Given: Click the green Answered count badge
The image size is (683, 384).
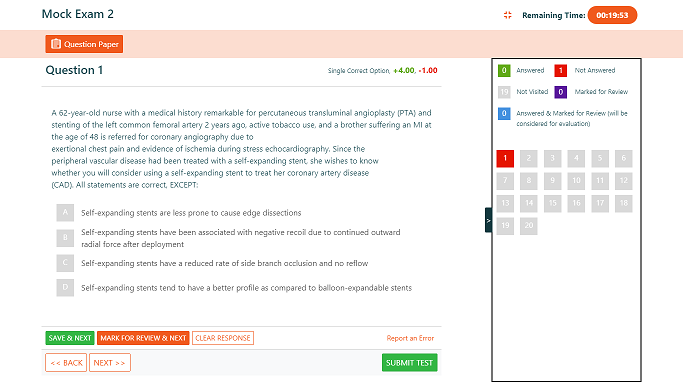Looking at the screenshot, I should click(504, 71).
